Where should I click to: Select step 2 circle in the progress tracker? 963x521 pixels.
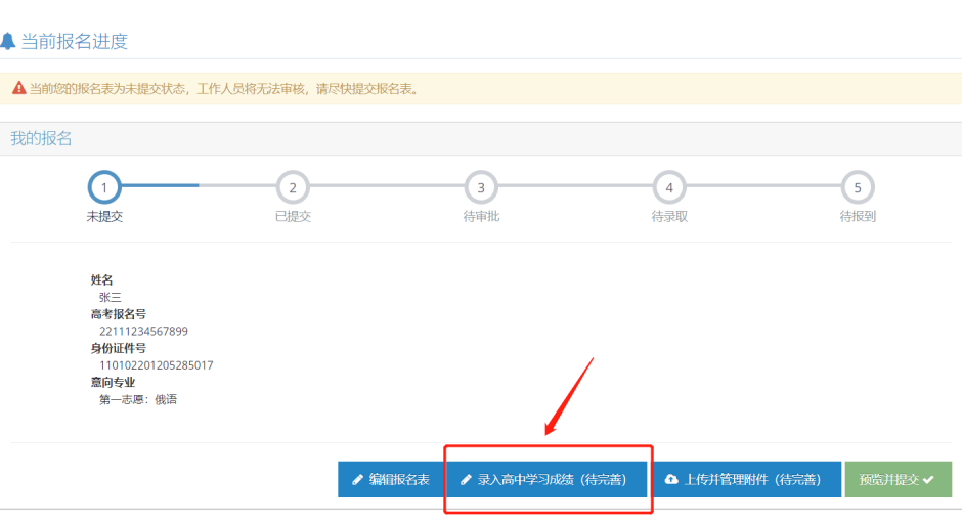click(293, 187)
